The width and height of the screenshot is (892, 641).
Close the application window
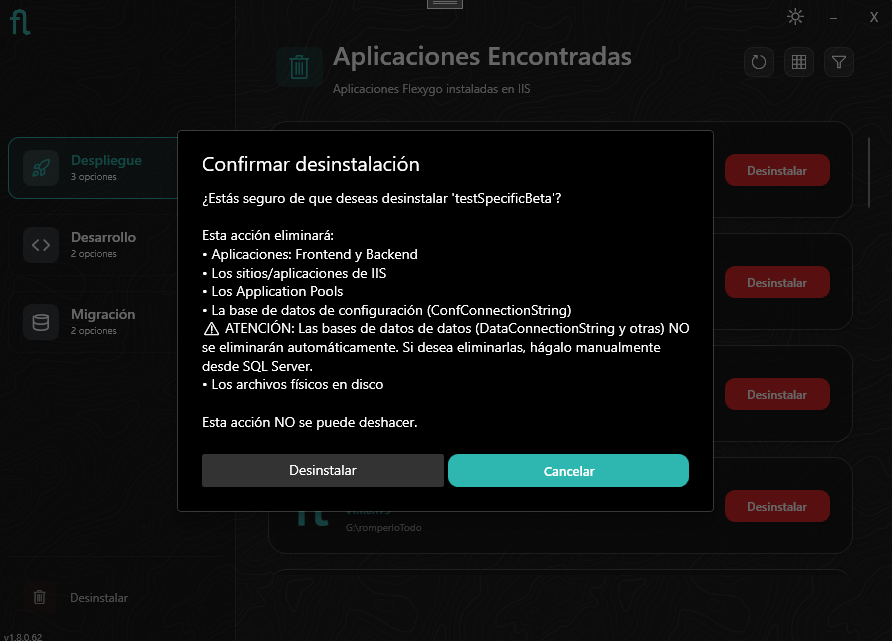(x=874, y=18)
